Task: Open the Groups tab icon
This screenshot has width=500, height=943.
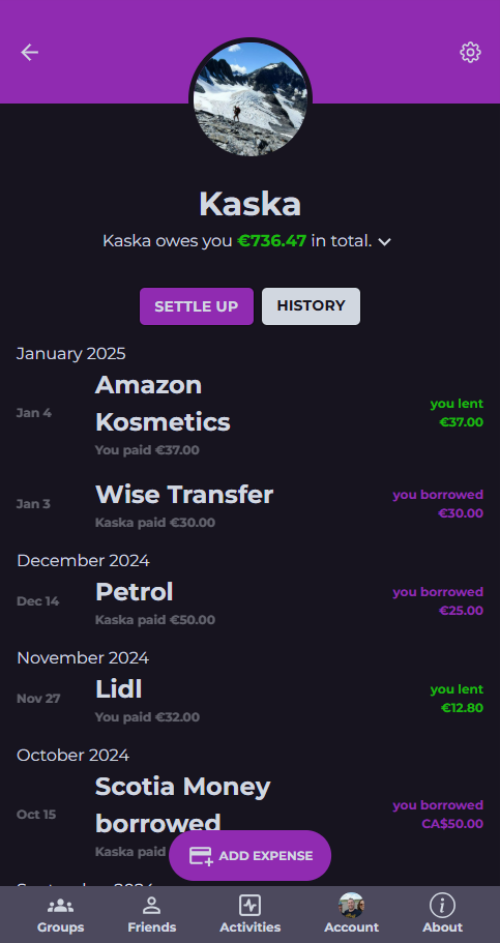Action: (60, 905)
